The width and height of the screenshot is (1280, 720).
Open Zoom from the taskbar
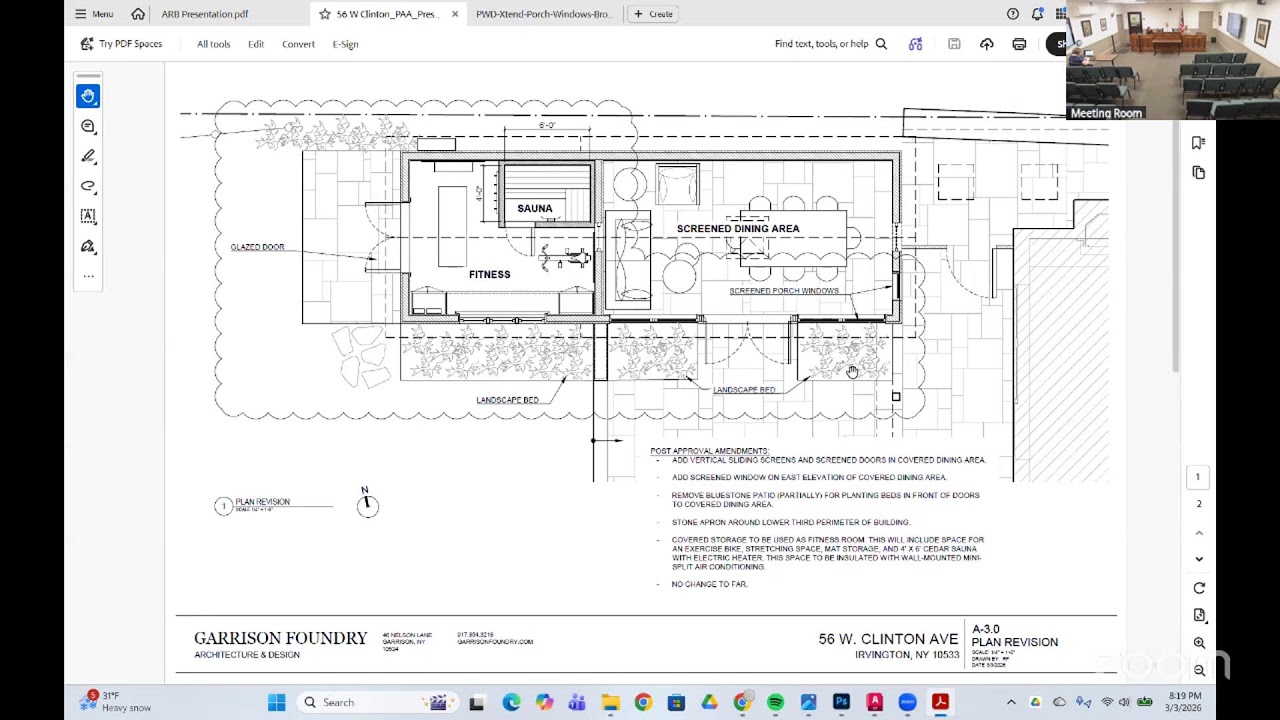907,702
